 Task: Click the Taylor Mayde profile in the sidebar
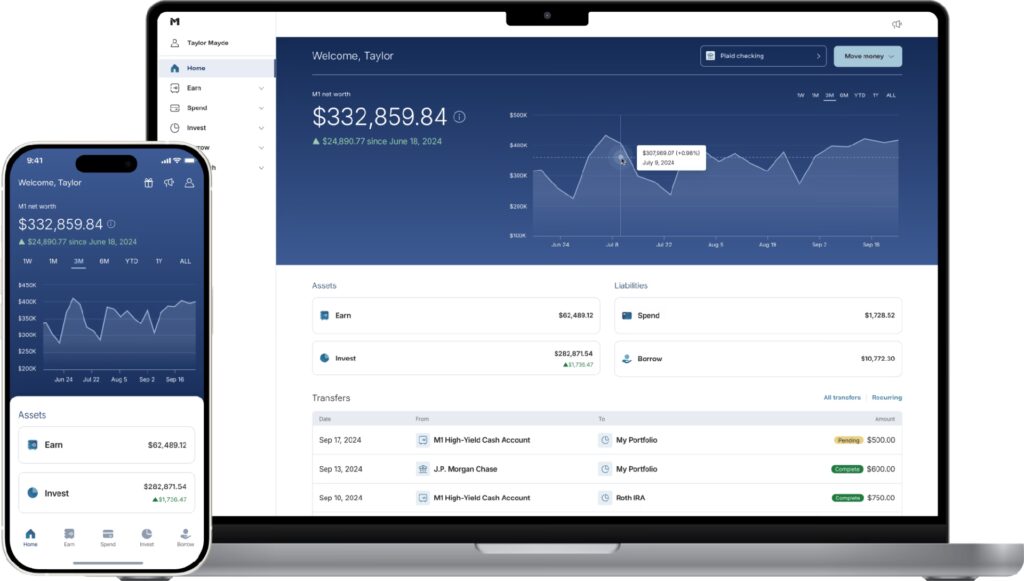(207, 43)
